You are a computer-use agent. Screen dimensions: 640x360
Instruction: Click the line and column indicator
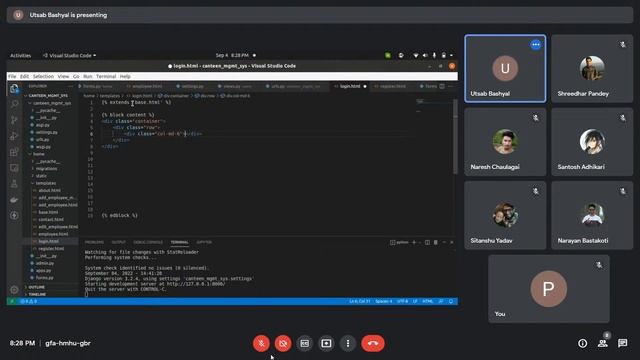tap(360, 301)
